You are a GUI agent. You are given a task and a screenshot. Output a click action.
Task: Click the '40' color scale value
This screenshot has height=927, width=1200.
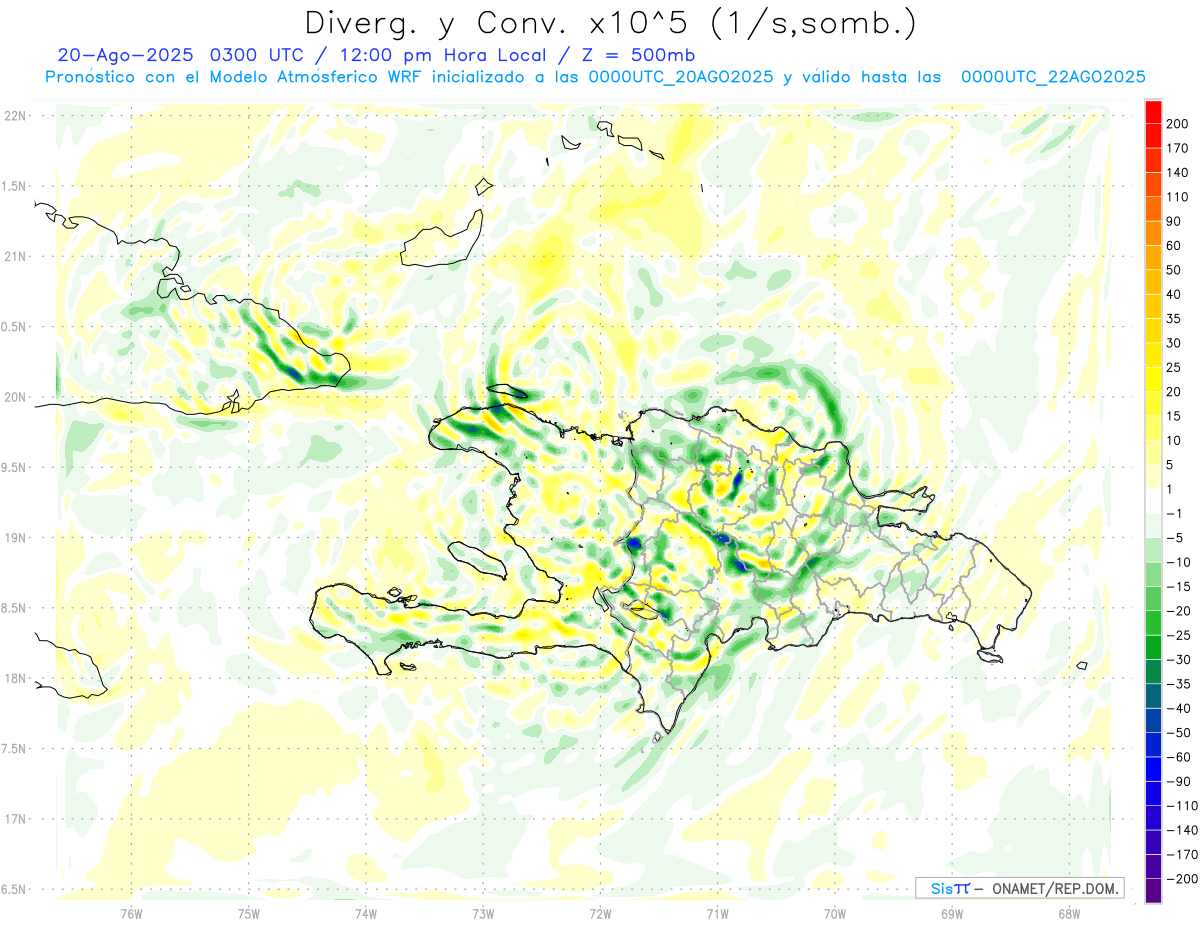click(x=1175, y=294)
